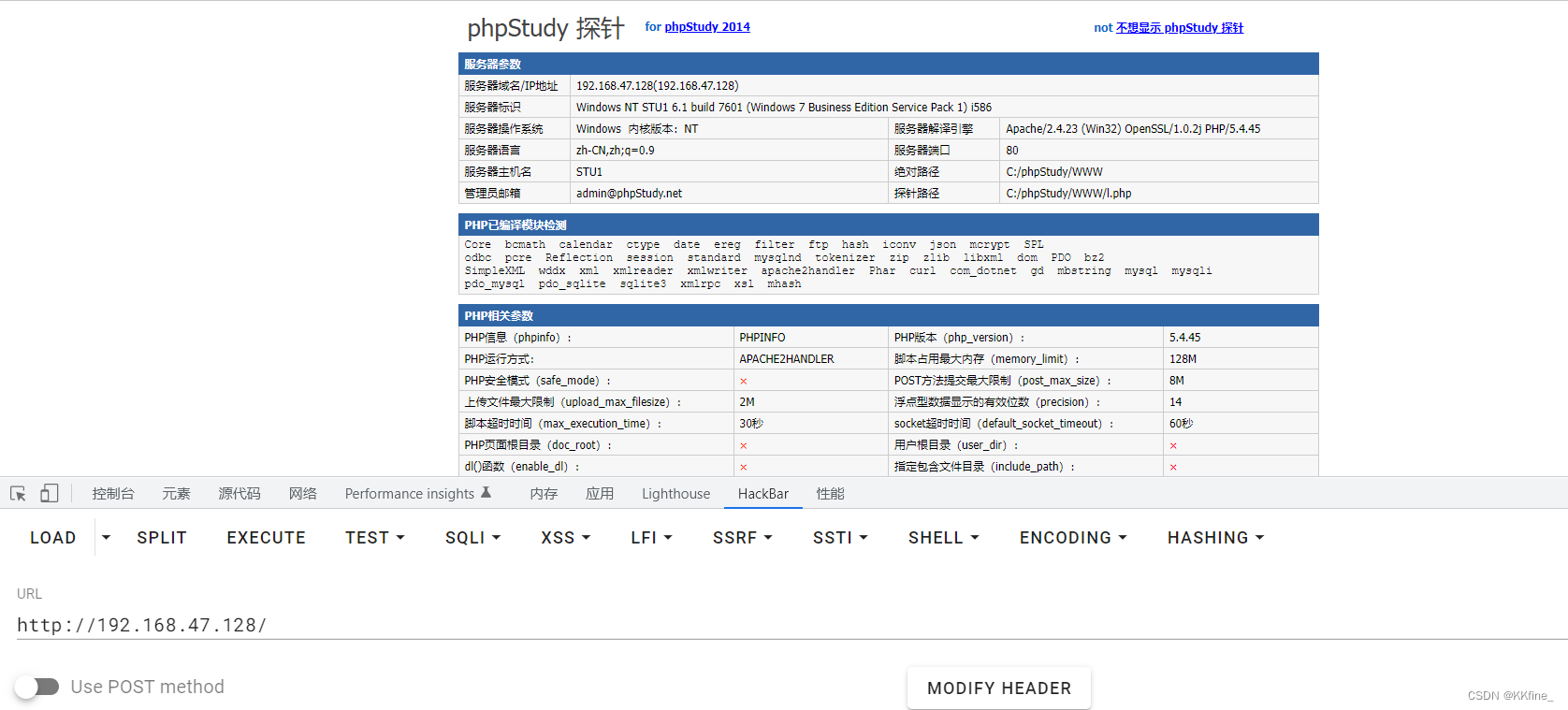This screenshot has height=710, width=1568.
Task: Click the precision value 14
Action: (x=1176, y=401)
